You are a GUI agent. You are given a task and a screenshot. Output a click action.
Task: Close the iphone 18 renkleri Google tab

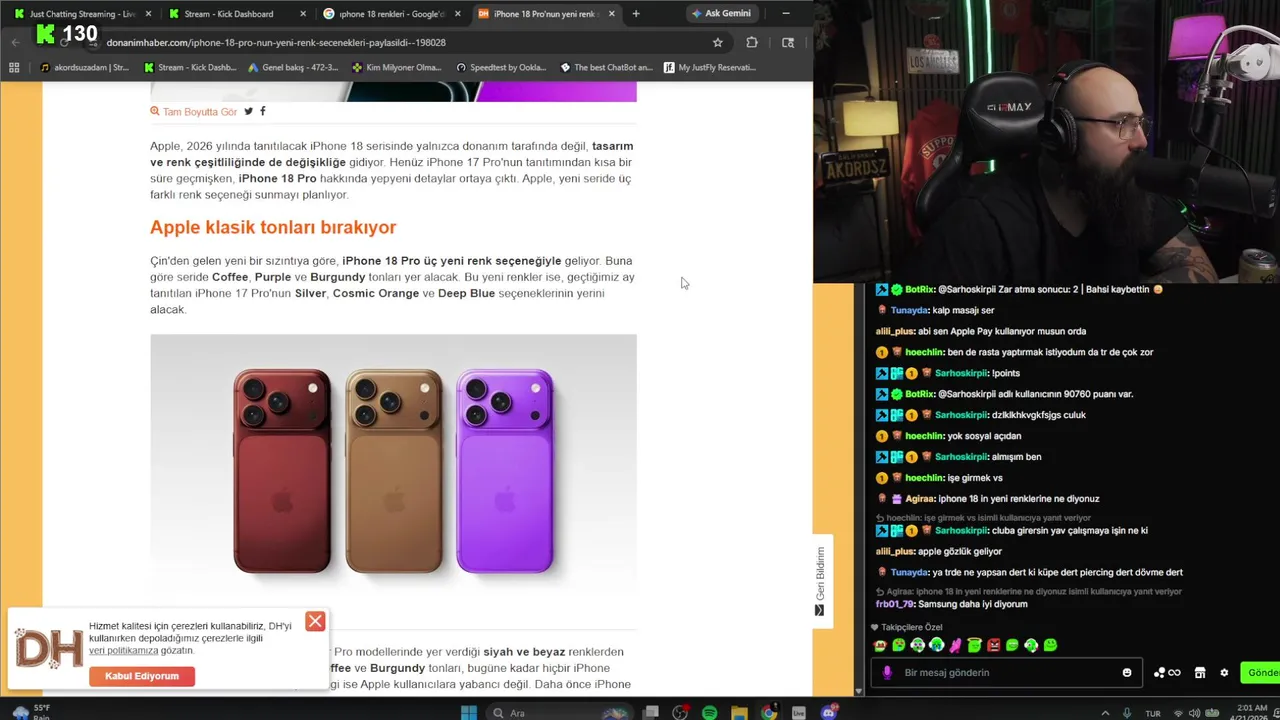click(458, 14)
